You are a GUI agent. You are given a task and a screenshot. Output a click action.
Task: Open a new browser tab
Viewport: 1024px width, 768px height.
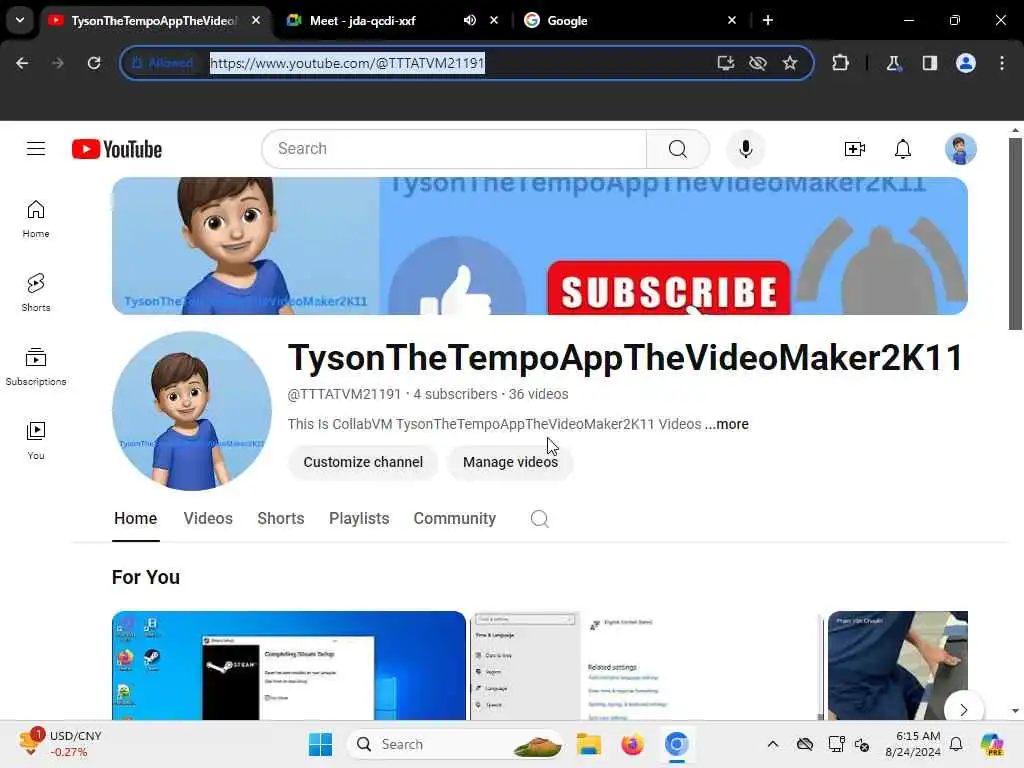[768, 20]
